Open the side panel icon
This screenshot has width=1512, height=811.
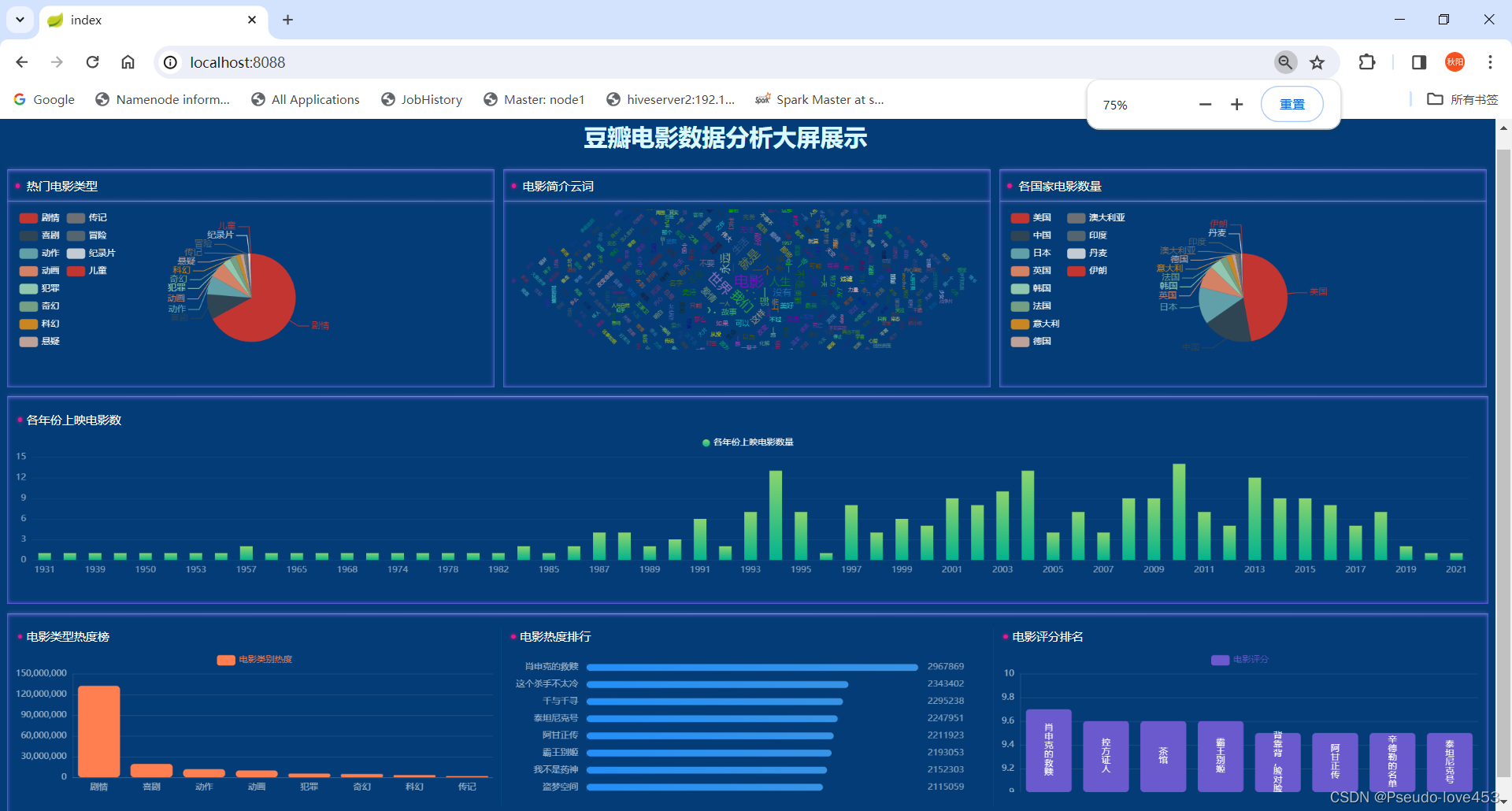pyautogui.click(x=1419, y=62)
